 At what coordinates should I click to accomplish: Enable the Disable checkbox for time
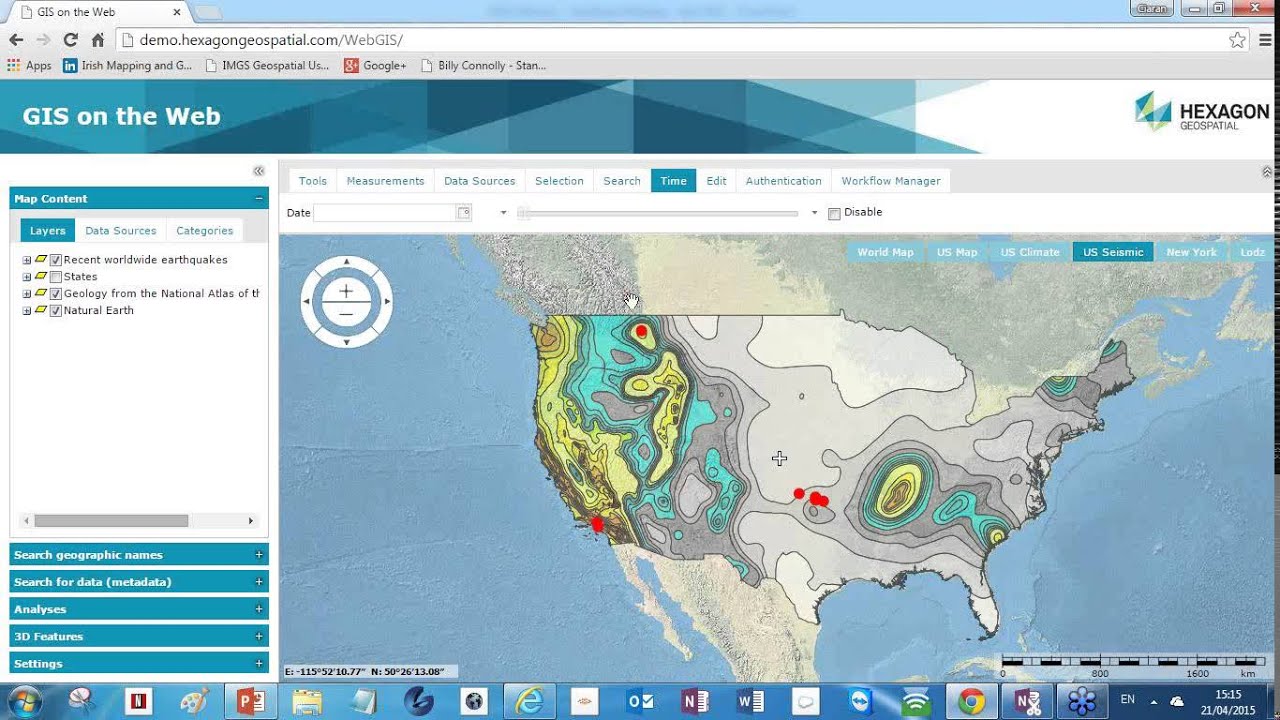click(834, 213)
